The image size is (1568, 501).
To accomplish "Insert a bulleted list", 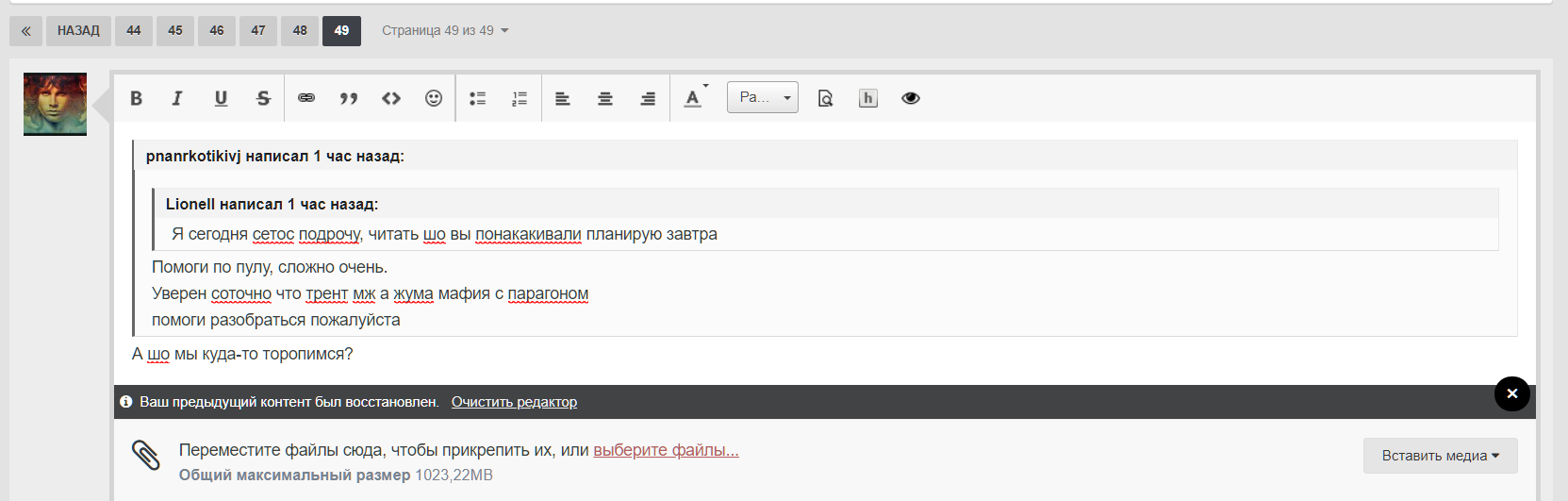I will [x=478, y=98].
